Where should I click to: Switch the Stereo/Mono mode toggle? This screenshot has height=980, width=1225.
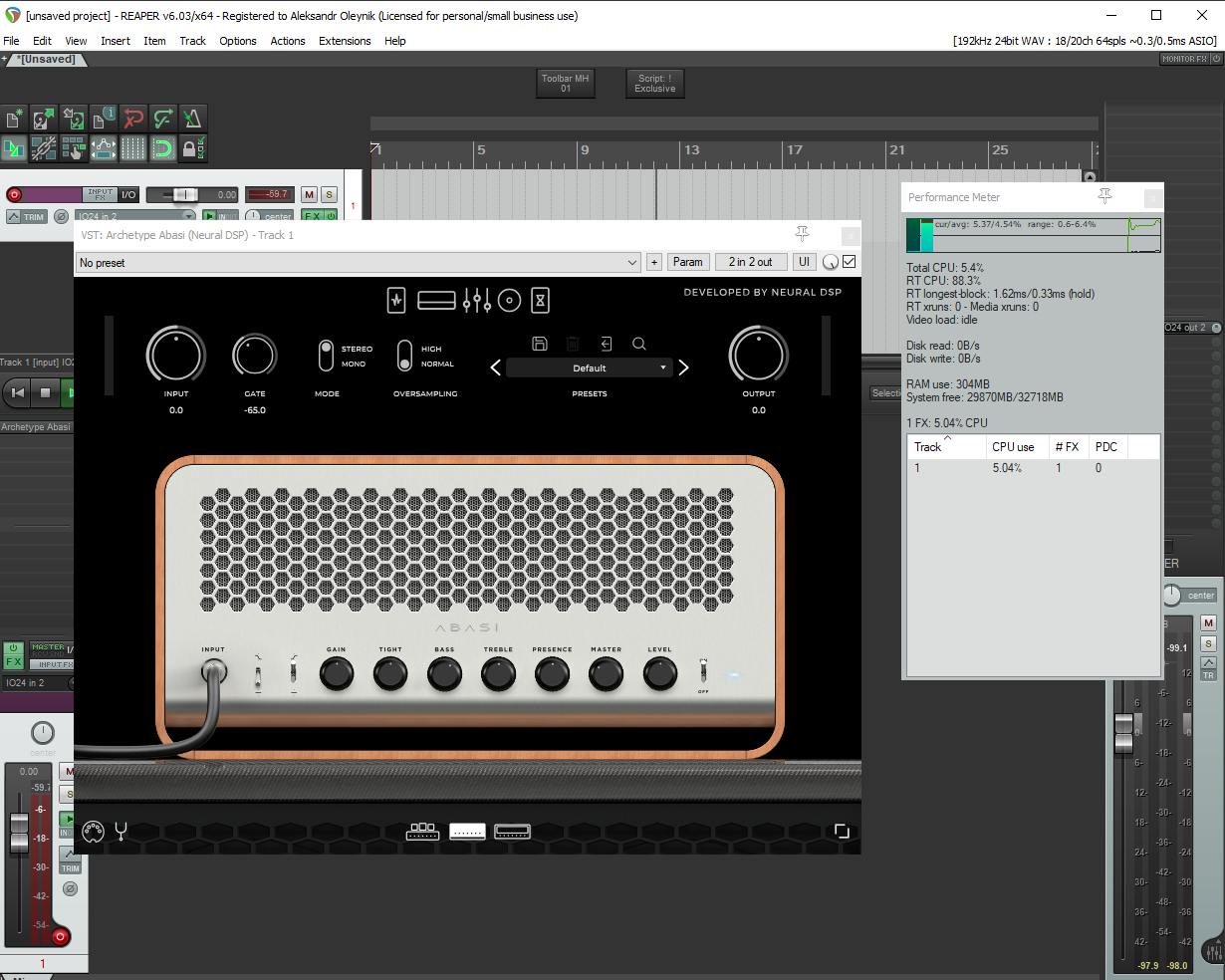(326, 356)
